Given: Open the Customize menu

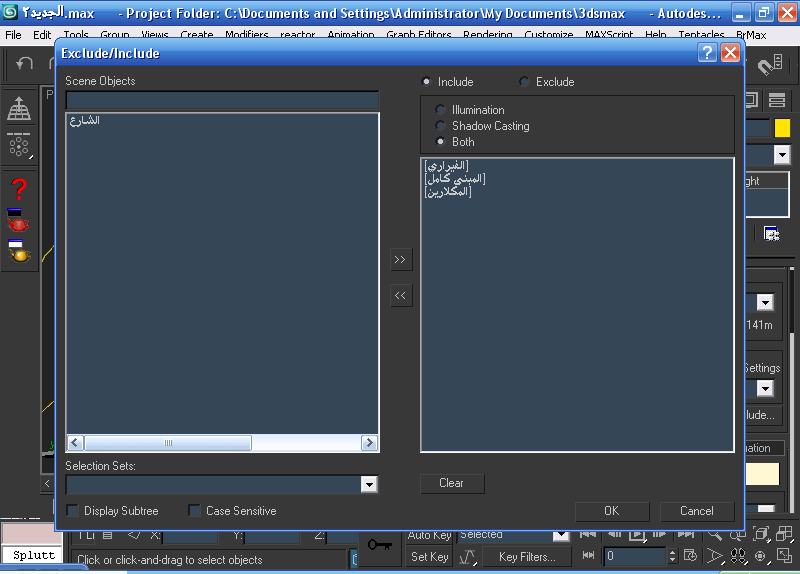Looking at the screenshot, I should (x=549, y=35).
